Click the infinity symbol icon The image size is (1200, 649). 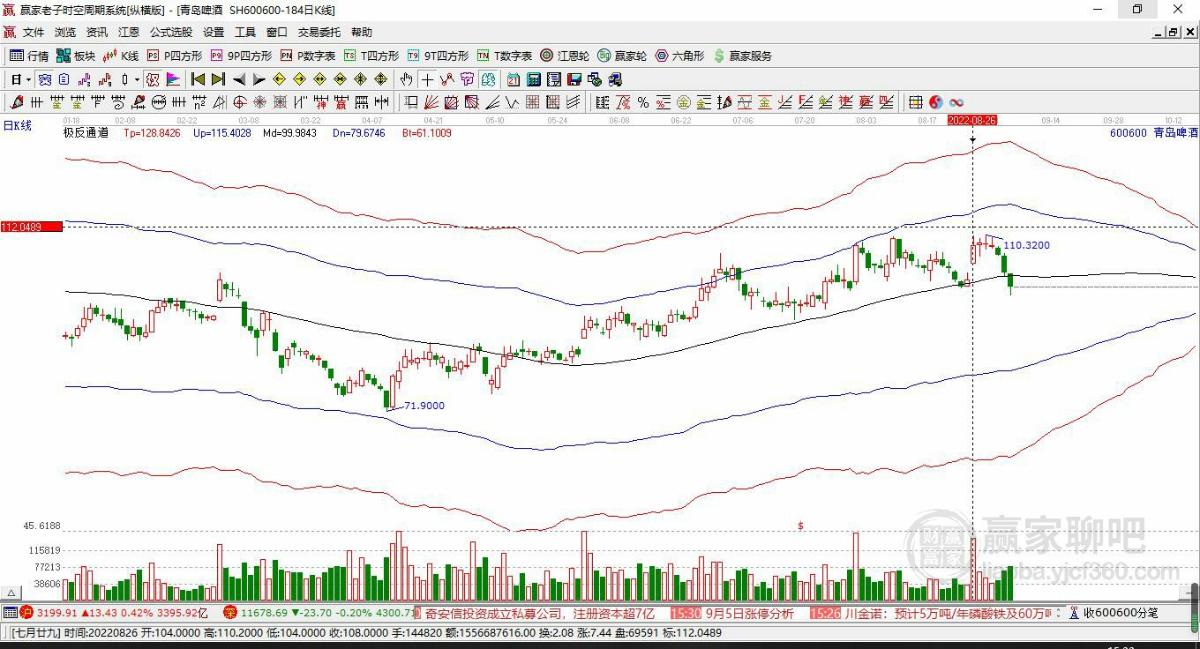(956, 102)
